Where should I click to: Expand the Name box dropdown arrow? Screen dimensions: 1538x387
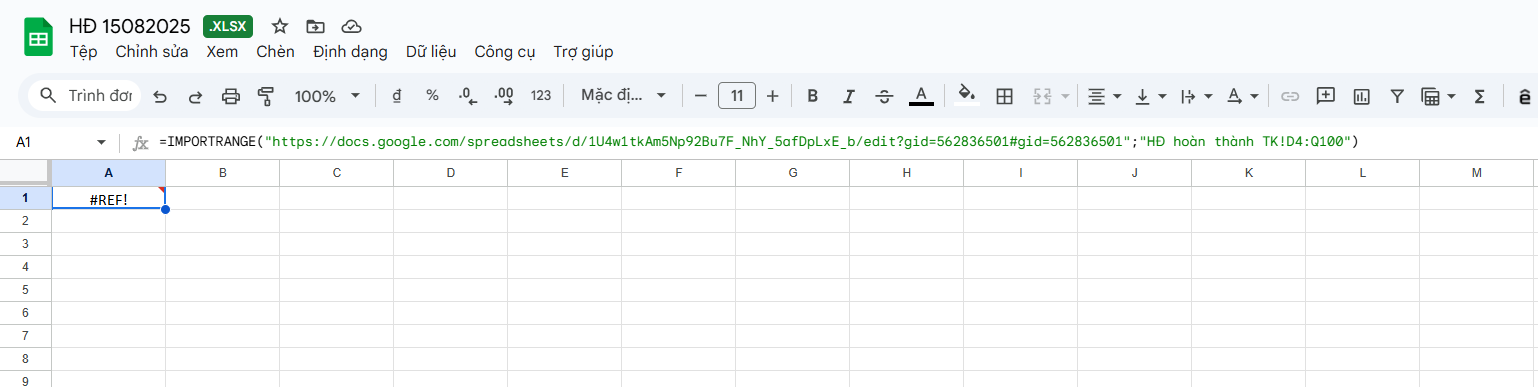click(x=101, y=143)
